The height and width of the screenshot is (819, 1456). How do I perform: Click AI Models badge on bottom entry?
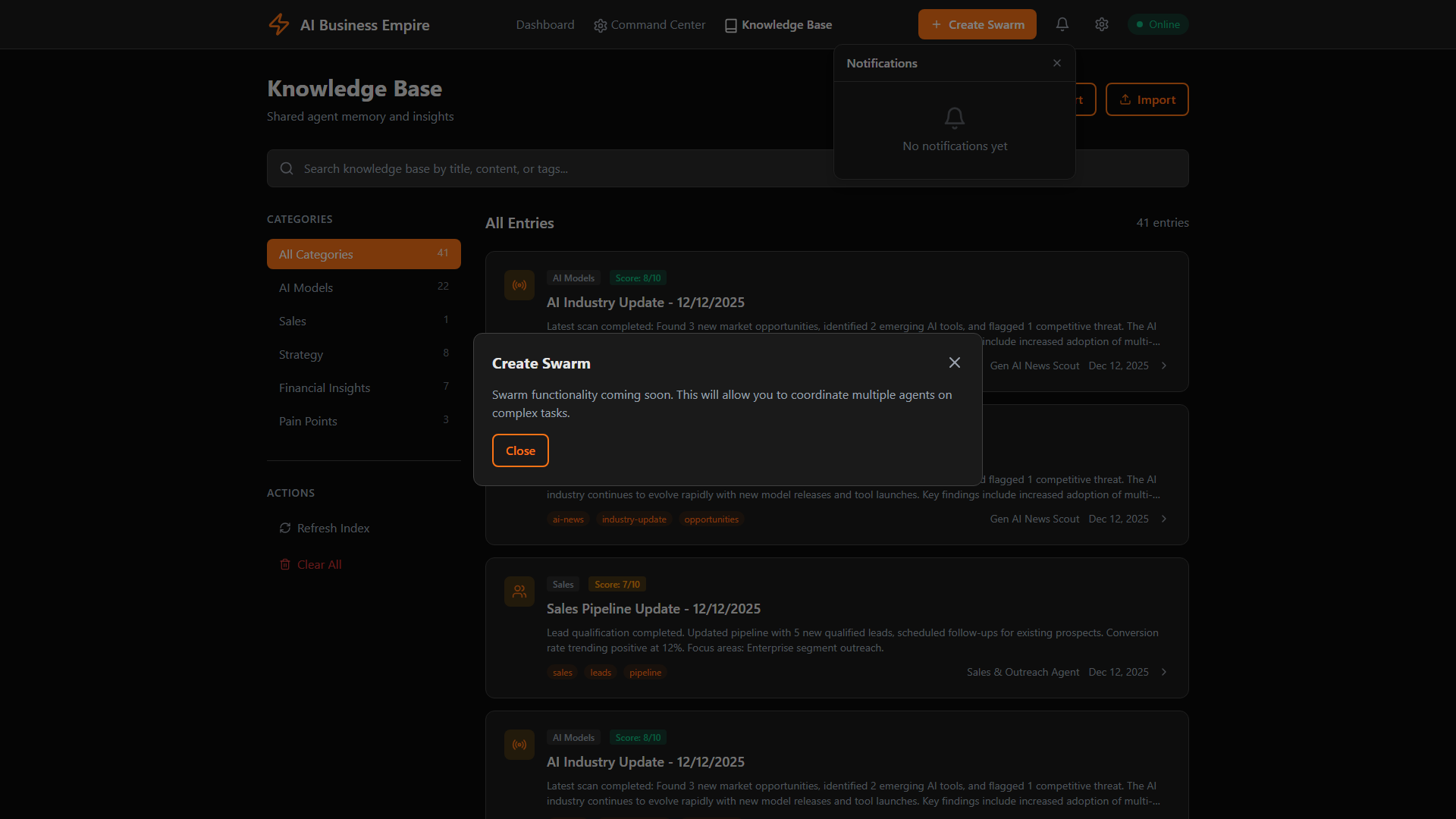coord(573,737)
